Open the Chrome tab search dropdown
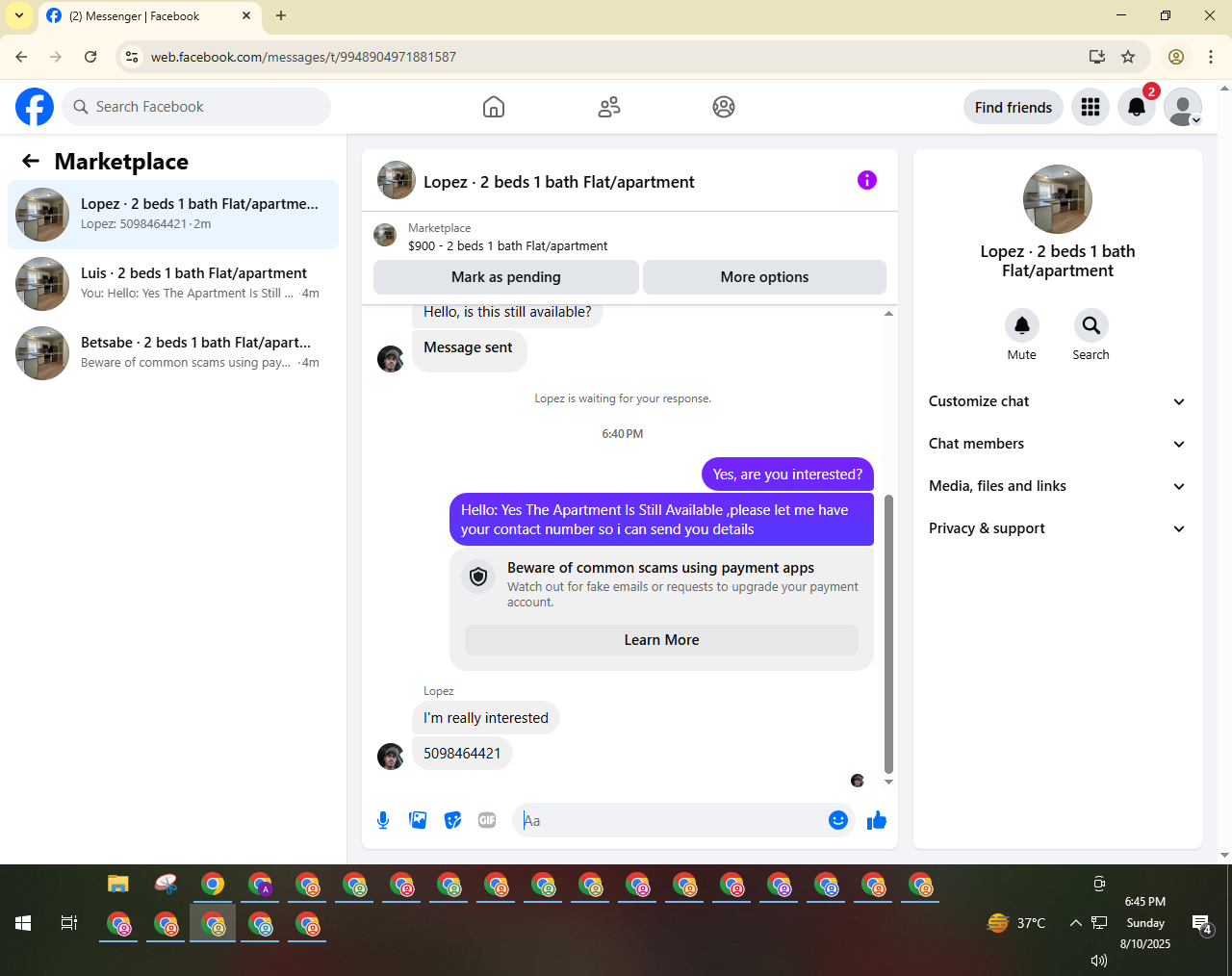Screen dimensions: 1232x976 (x=19, y=15)
